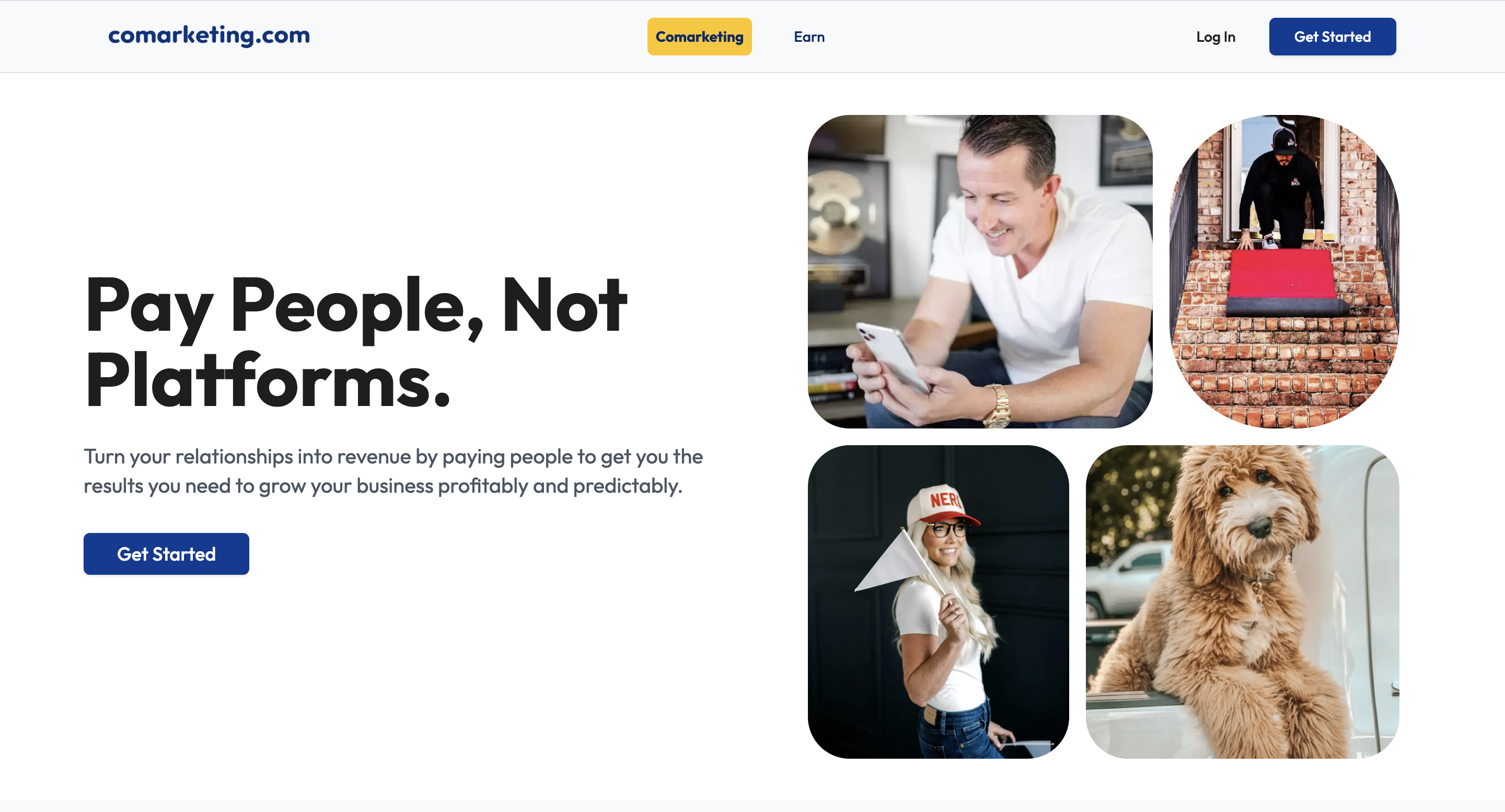Open the photo of woman holding white flag

pyautogui.click(x=939, y=602)
